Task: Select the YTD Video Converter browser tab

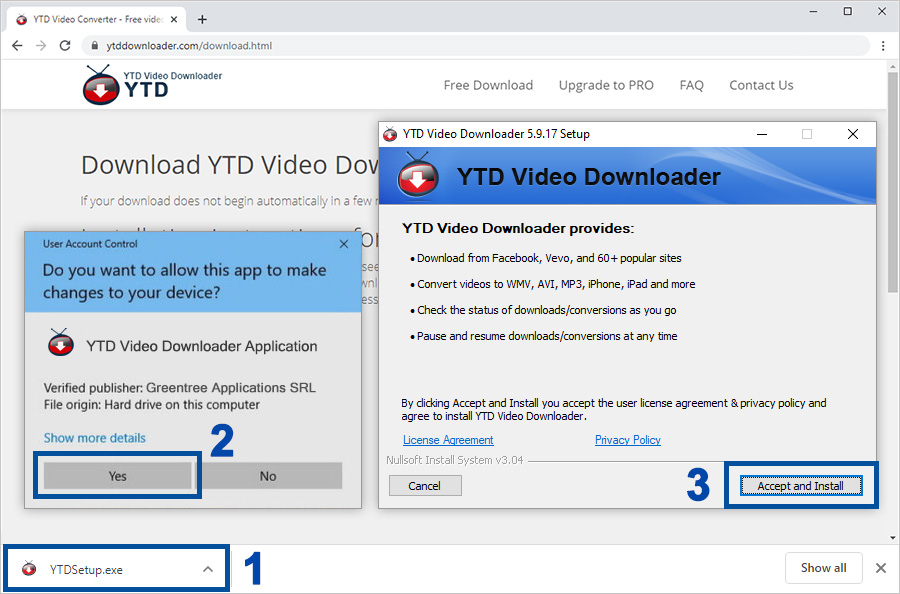Action: pyautogui.click(x=98, y=20)
